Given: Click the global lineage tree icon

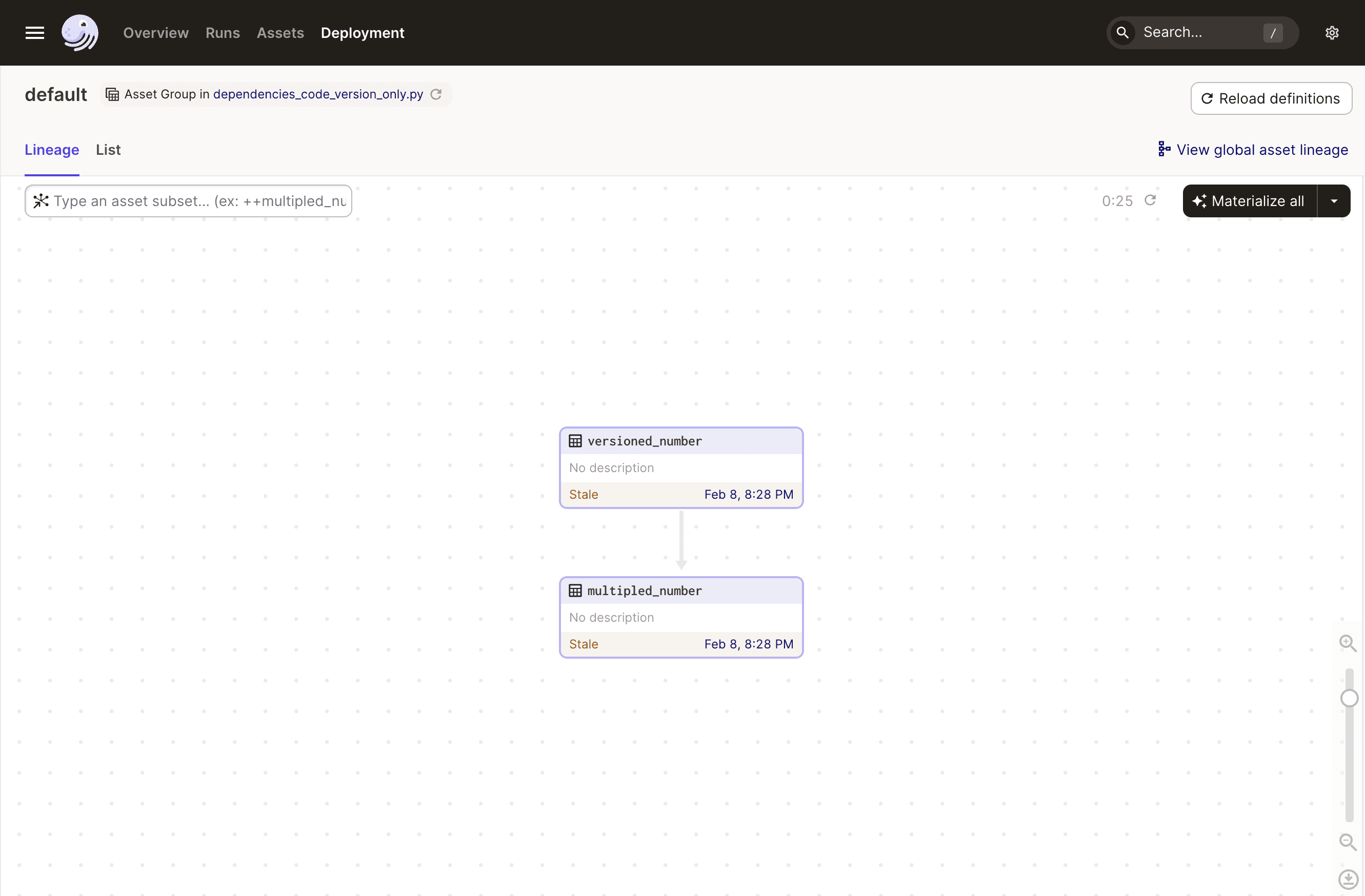Looking at the screenshot, I should coord(1163,149).
